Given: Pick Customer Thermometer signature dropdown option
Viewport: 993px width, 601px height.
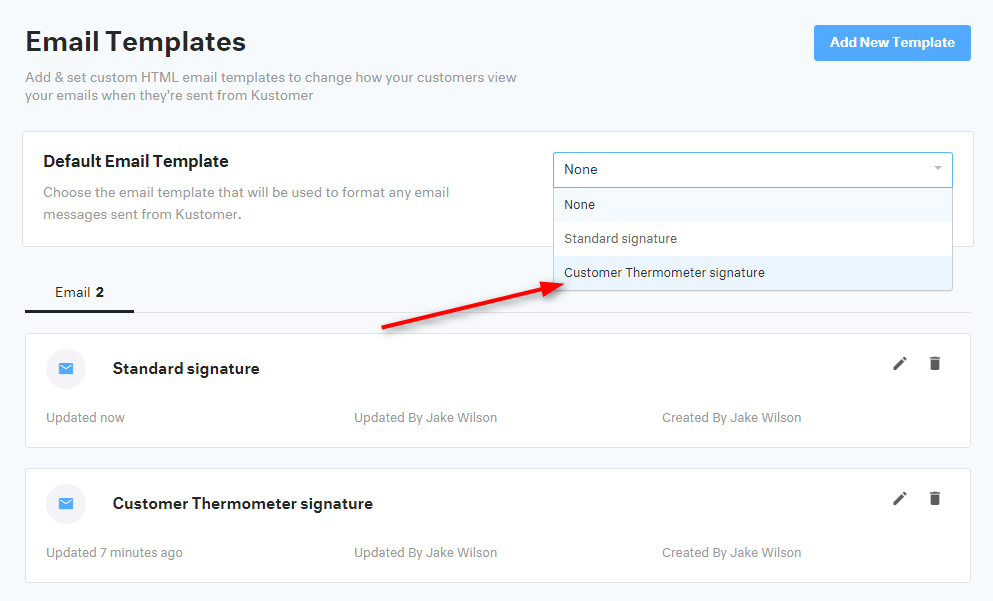Looking at the screenshot, I should [x=752, y=273].
